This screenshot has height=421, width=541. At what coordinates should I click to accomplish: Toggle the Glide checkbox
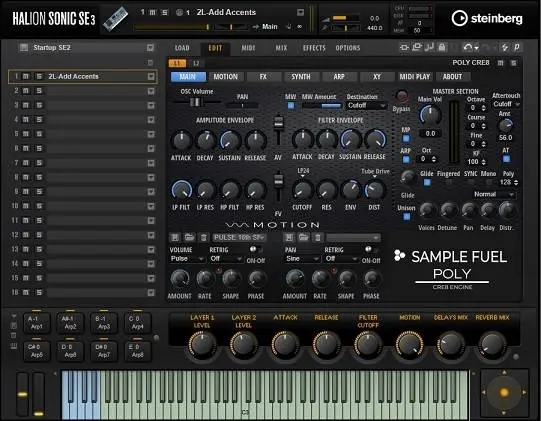coord(427,182)
